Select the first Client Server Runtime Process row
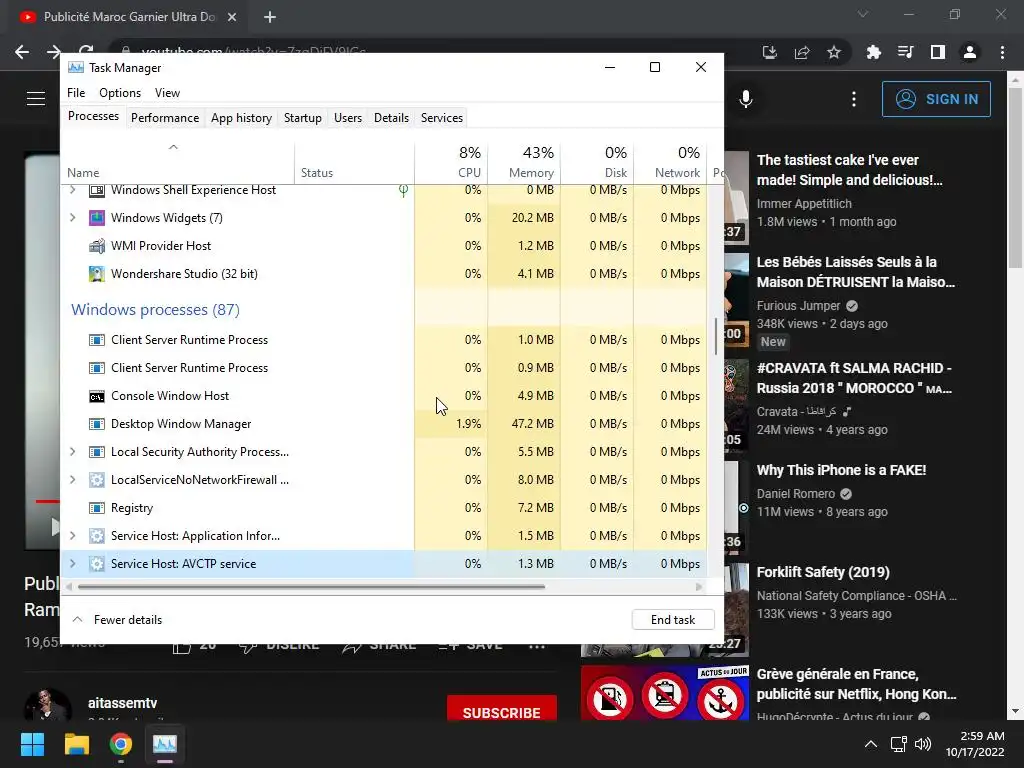 pyautogui.click(x=383, y=340)
